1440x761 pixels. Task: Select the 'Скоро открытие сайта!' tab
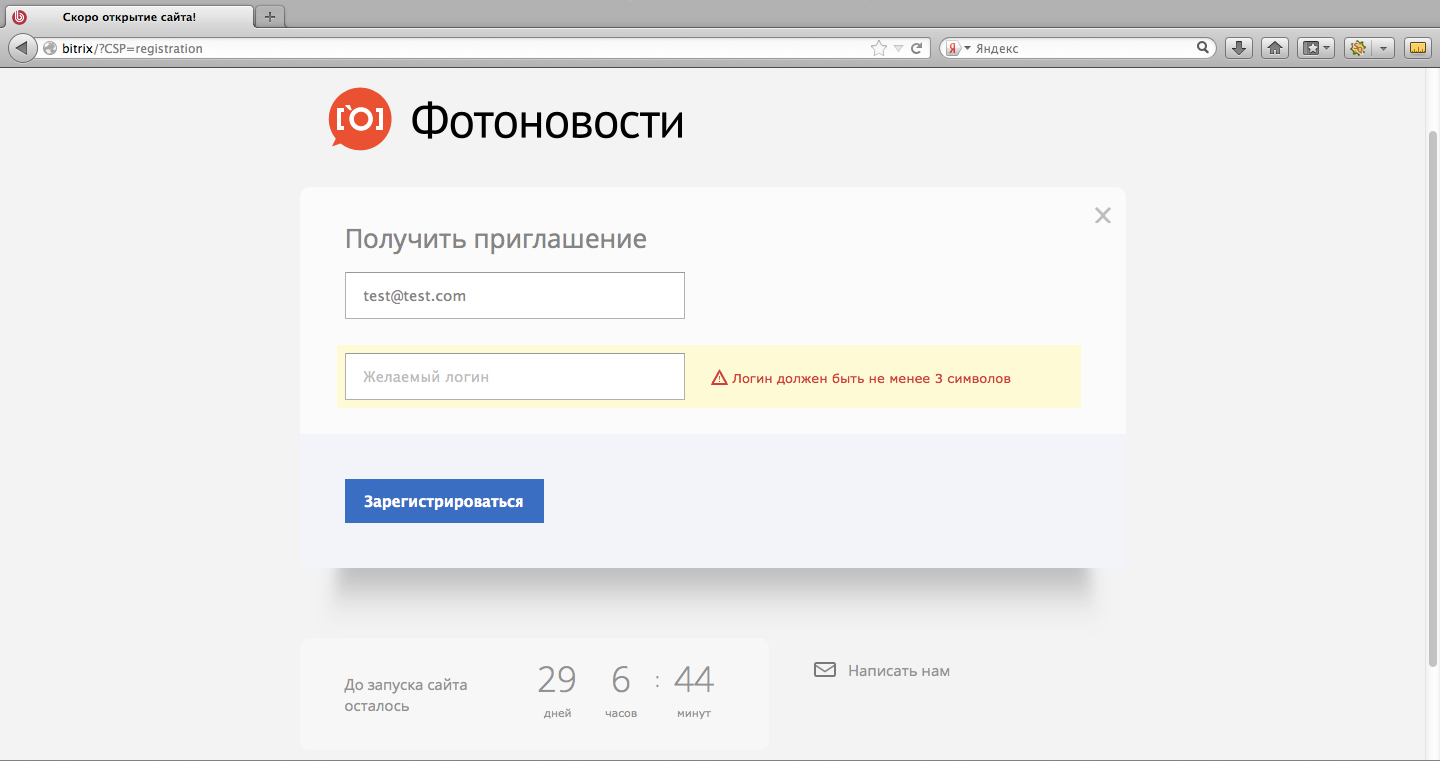point(130,17)
